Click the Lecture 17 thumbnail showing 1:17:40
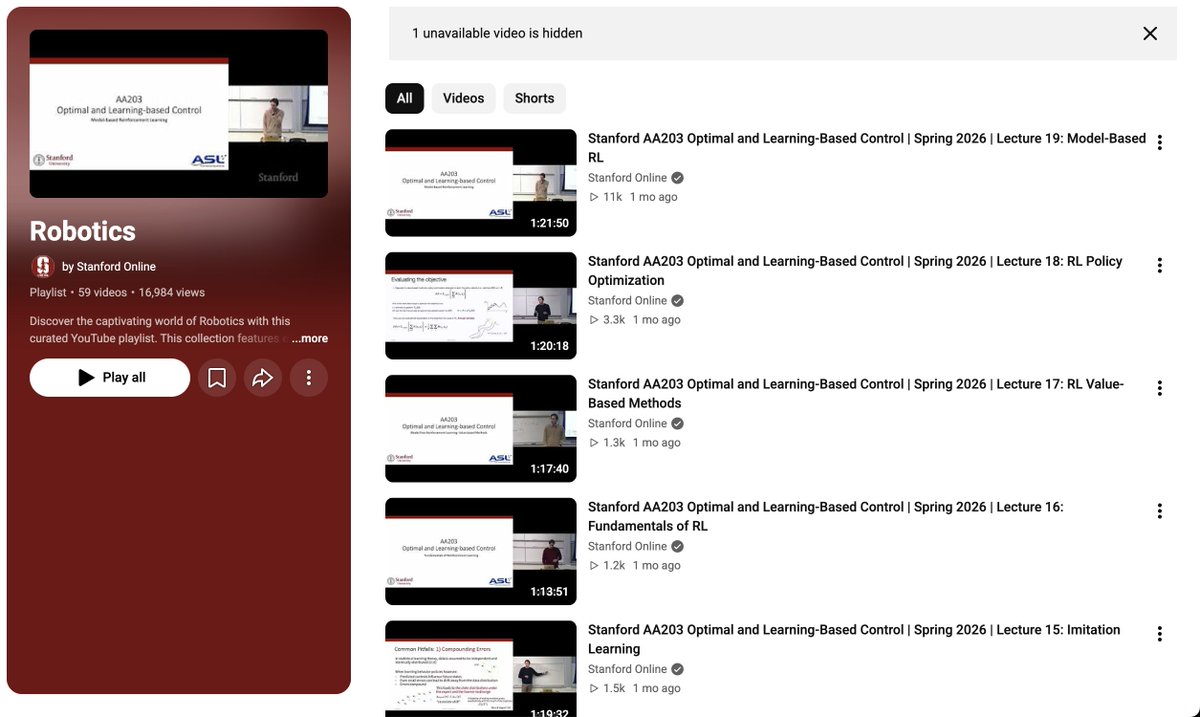This screenshot has width=1200, height=717. [481, 429]
